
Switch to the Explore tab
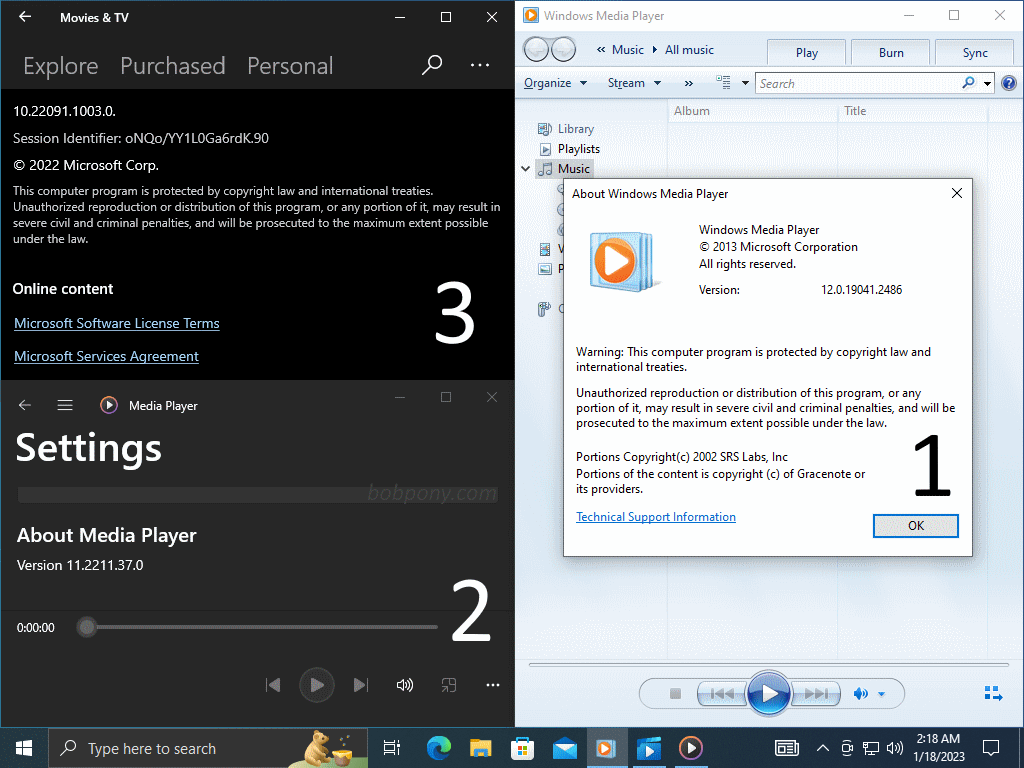coord(61,66)
